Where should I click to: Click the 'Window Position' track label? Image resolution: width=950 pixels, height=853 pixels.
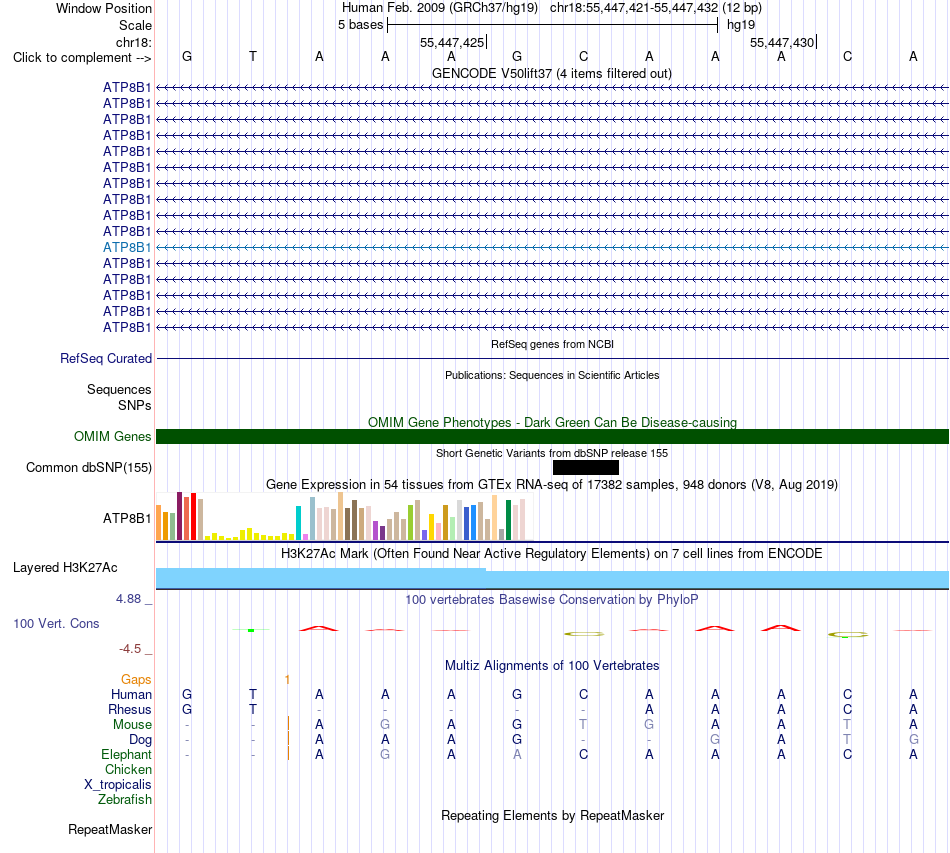point(104,8)
